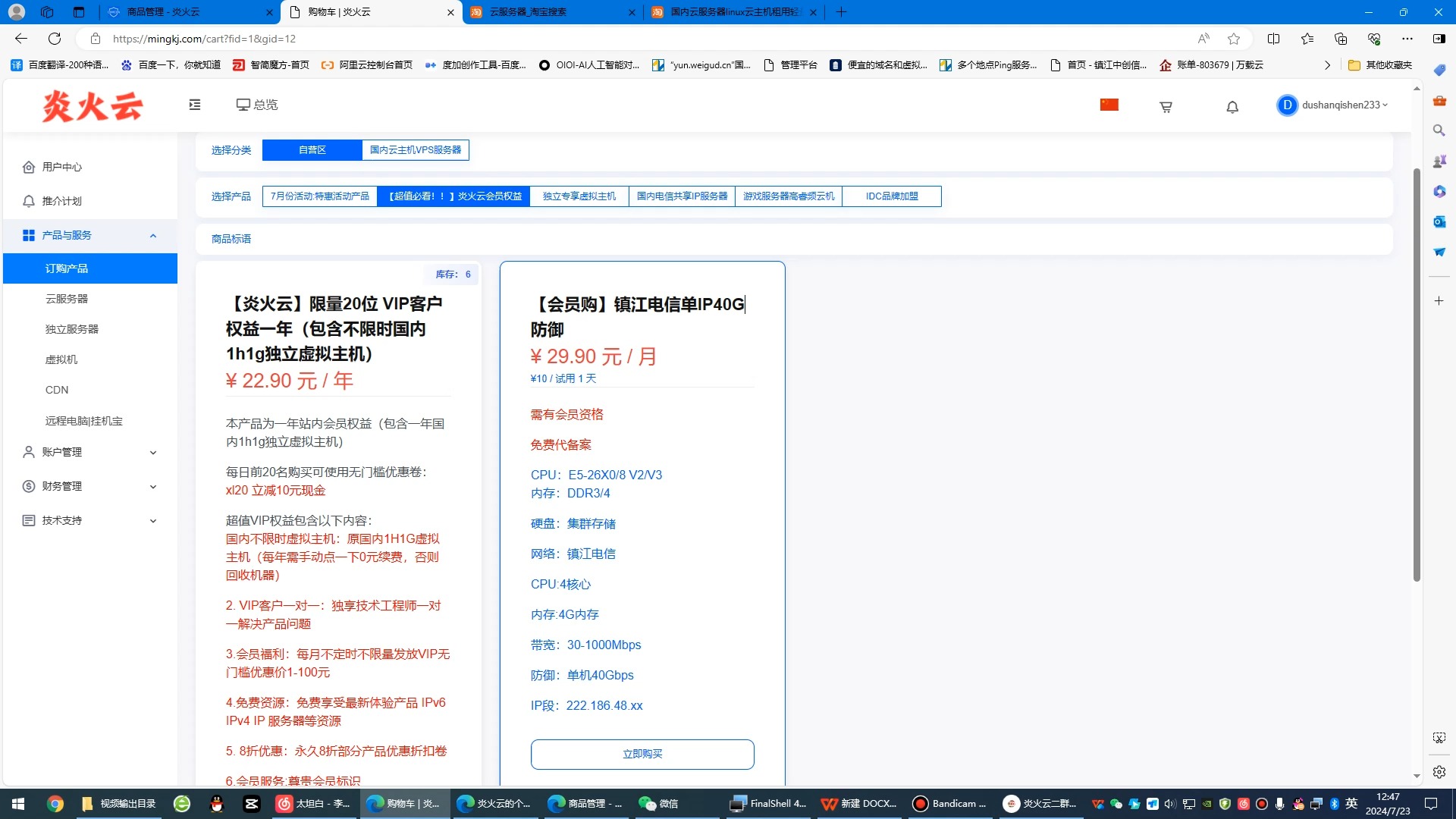
Task: Open the 其他收藏夹 bookmarks folder
Action: [x=1380, y=65]
